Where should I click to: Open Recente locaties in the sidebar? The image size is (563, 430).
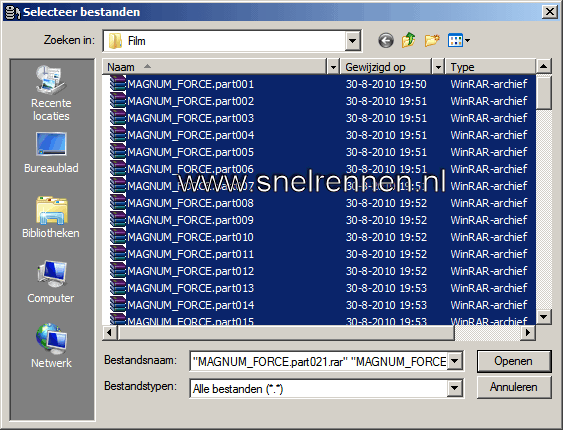coord(51,93)
